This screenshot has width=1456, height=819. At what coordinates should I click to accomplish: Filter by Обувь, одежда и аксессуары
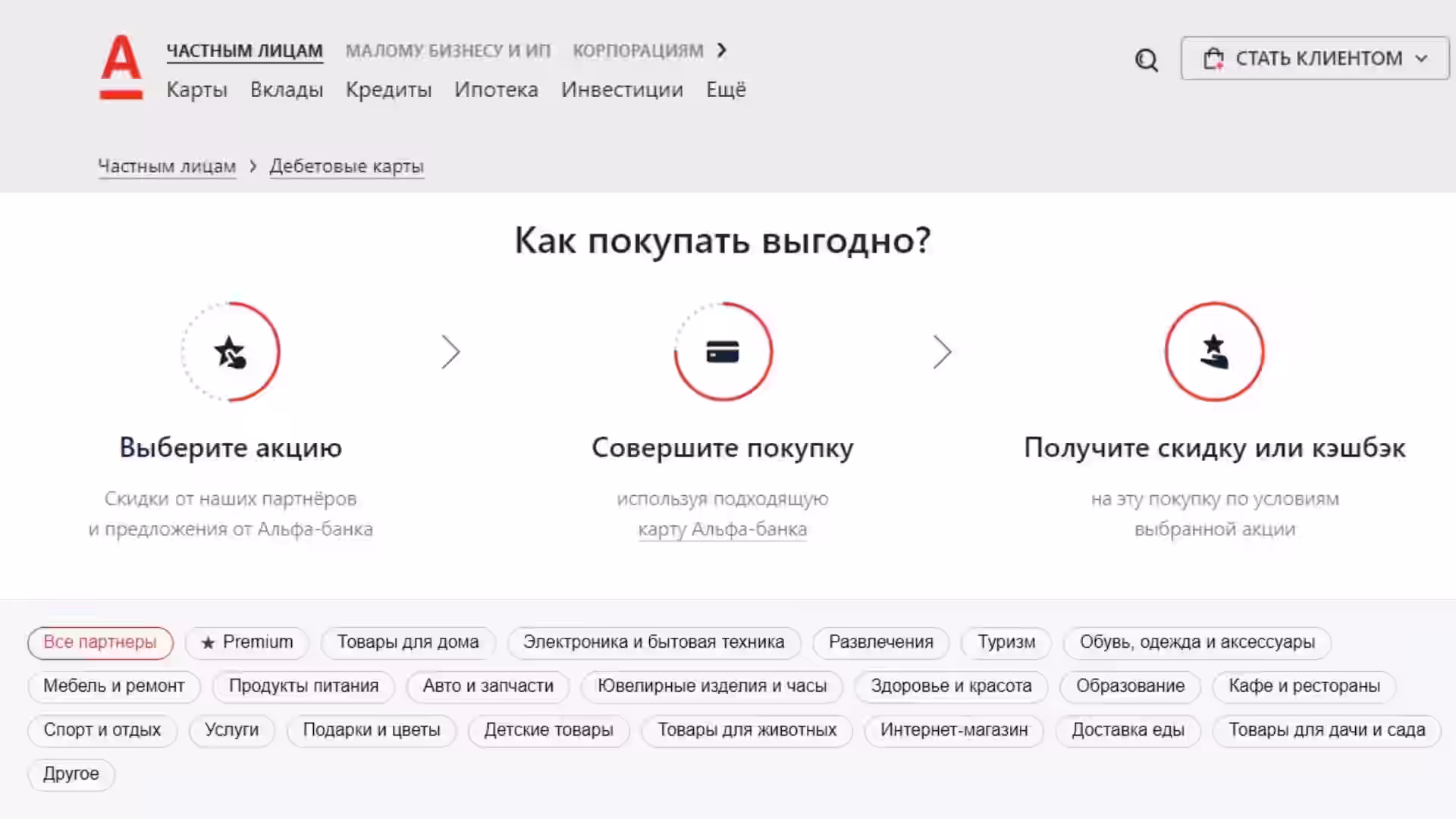point(1197,642)
